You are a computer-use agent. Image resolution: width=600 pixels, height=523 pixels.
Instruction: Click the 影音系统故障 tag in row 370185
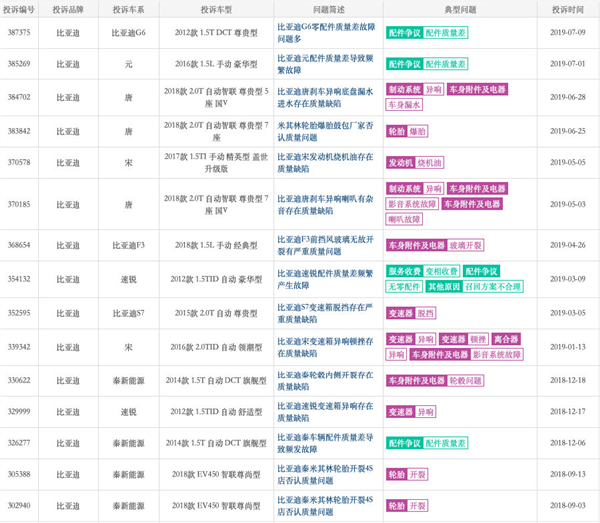[412, 204]
